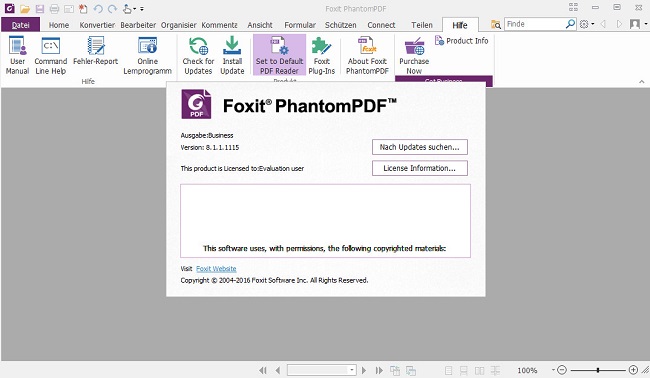Open Foxit Plug-Ins
This screenshot has width=650, height=378.
322,55
